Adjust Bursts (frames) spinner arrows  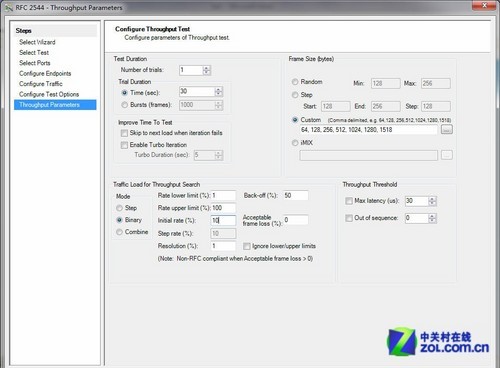tap(219, 105)
